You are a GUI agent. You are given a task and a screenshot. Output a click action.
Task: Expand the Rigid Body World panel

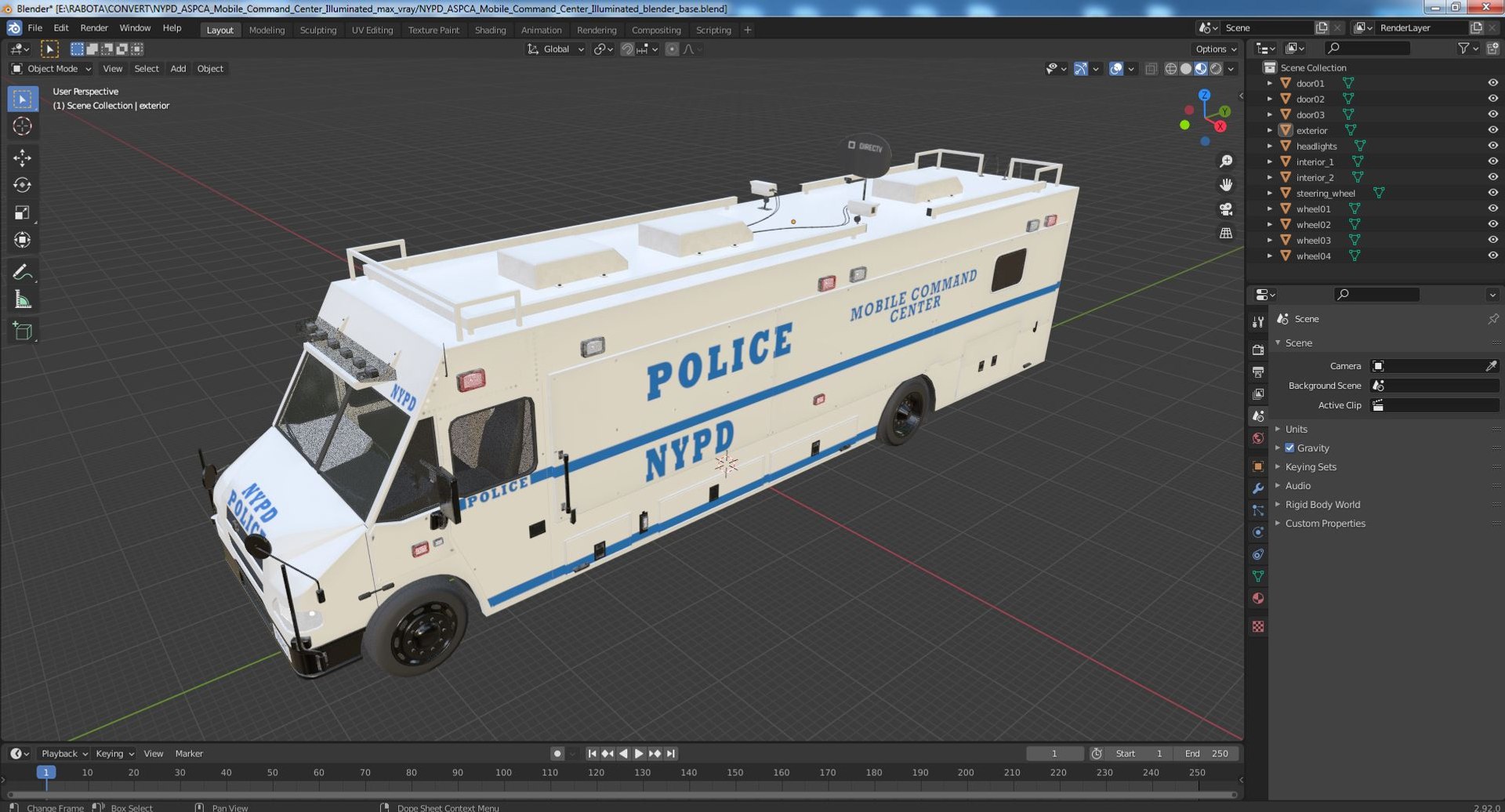click(1322, 505)
